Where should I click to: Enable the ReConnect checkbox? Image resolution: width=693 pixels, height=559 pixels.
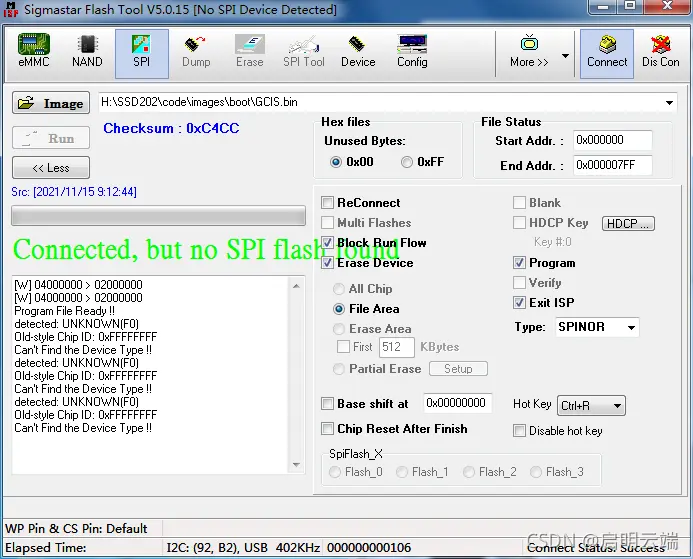pyautogui.click(x=327, y=203)
